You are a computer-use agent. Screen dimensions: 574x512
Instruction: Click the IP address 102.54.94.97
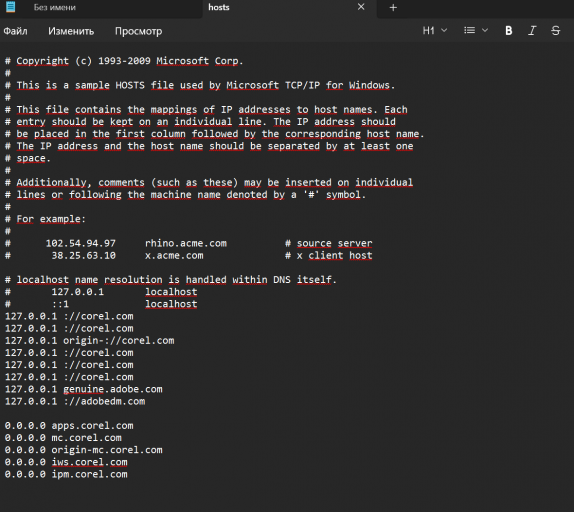click(x=81, y=243)
